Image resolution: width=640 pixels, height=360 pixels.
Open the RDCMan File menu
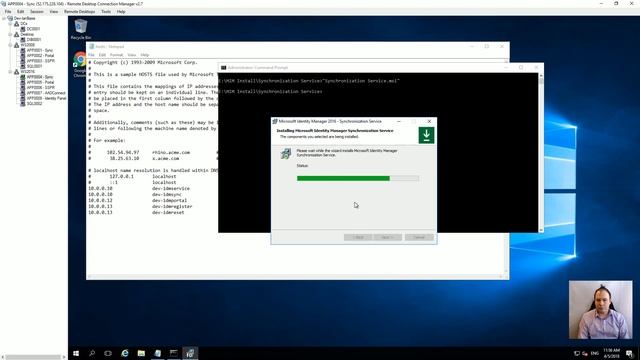tap(8, 11)
